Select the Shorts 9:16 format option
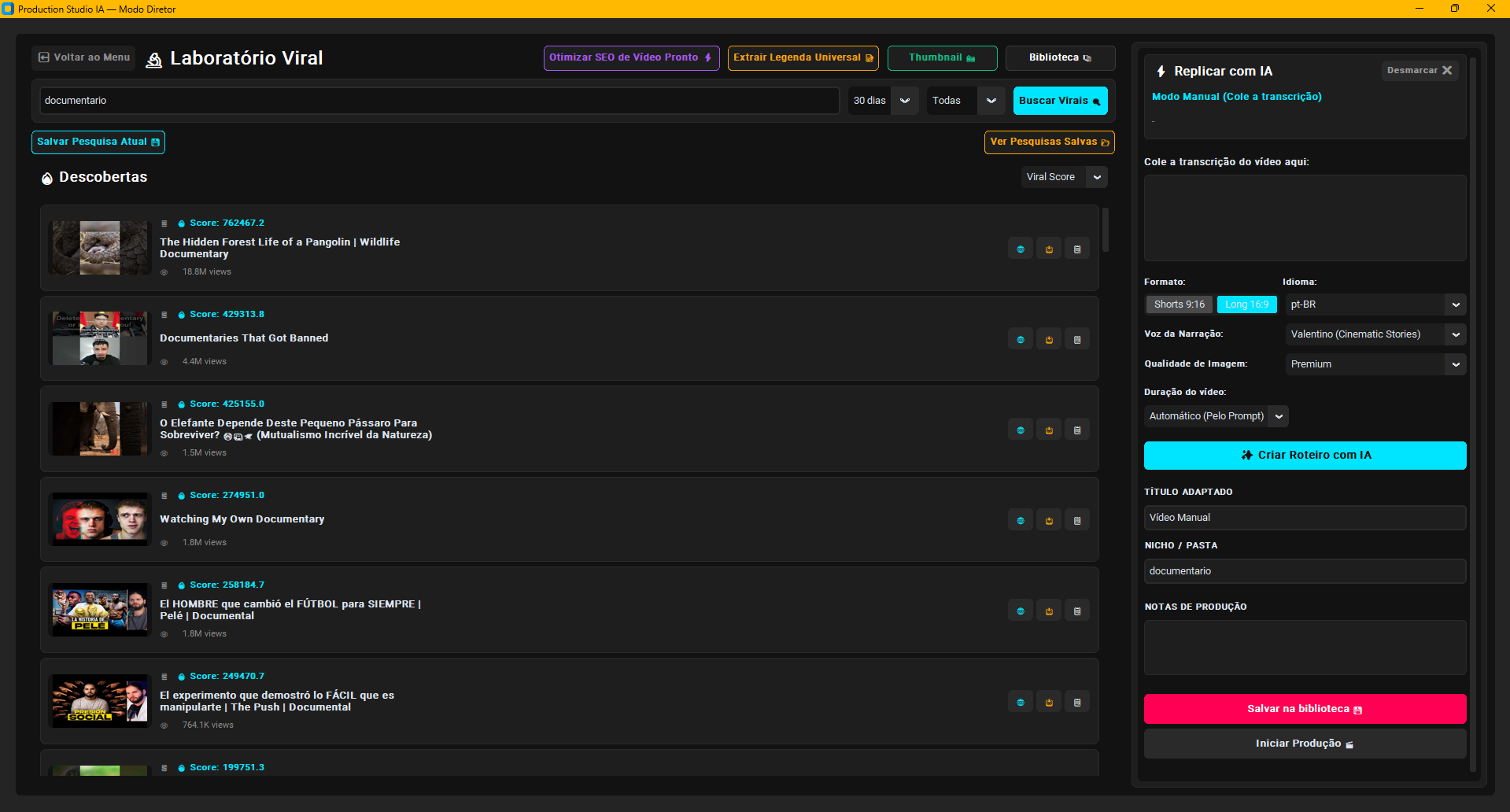Screen dimensions: 1510x812 tap(1179, 304)
